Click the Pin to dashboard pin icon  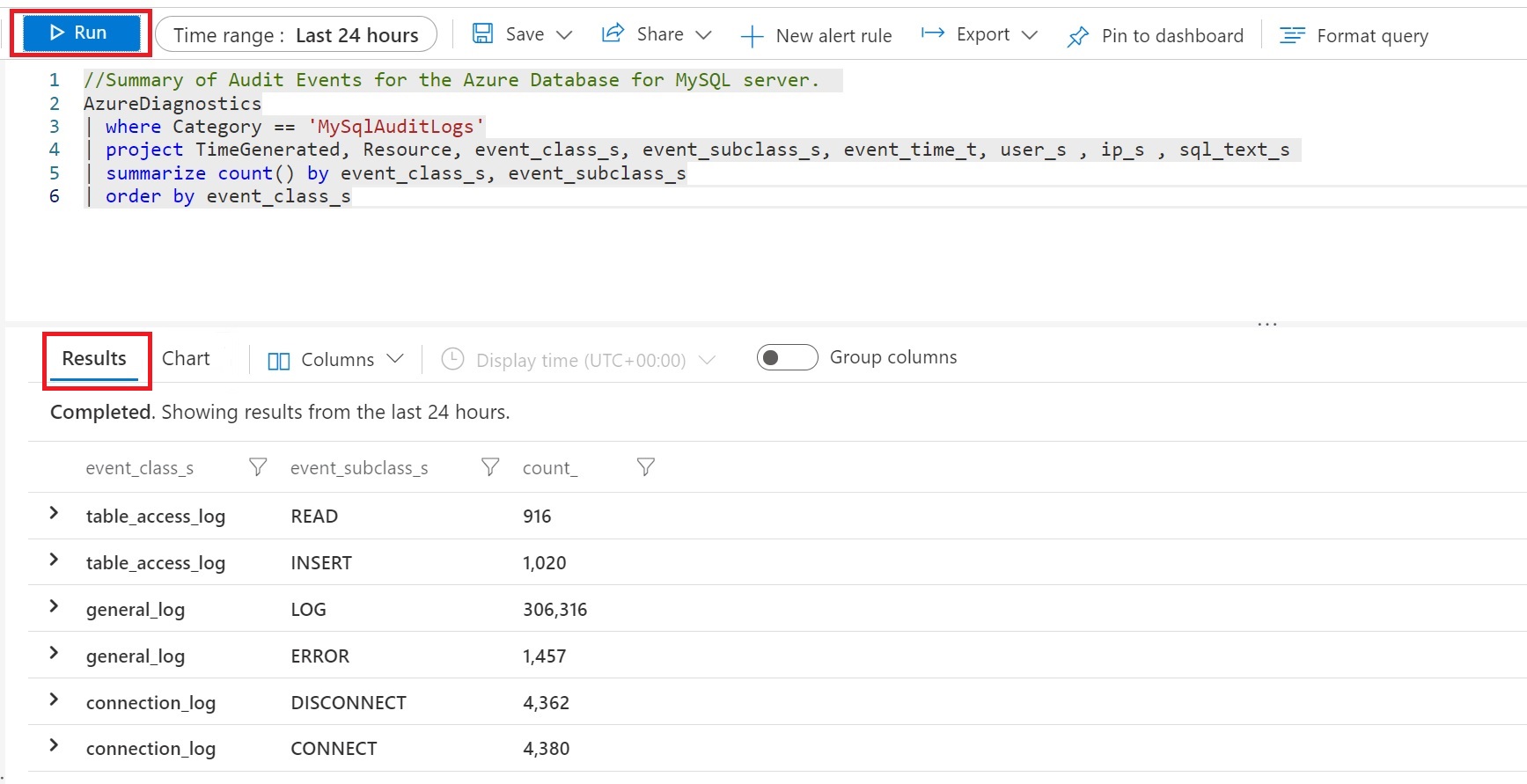1077,36
